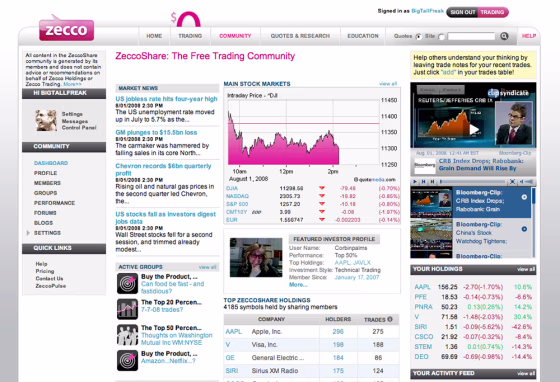This screenshot has width=560, height=382.
Task: Select the CRB Index Drops clip thumbnail
Action: 431,203
